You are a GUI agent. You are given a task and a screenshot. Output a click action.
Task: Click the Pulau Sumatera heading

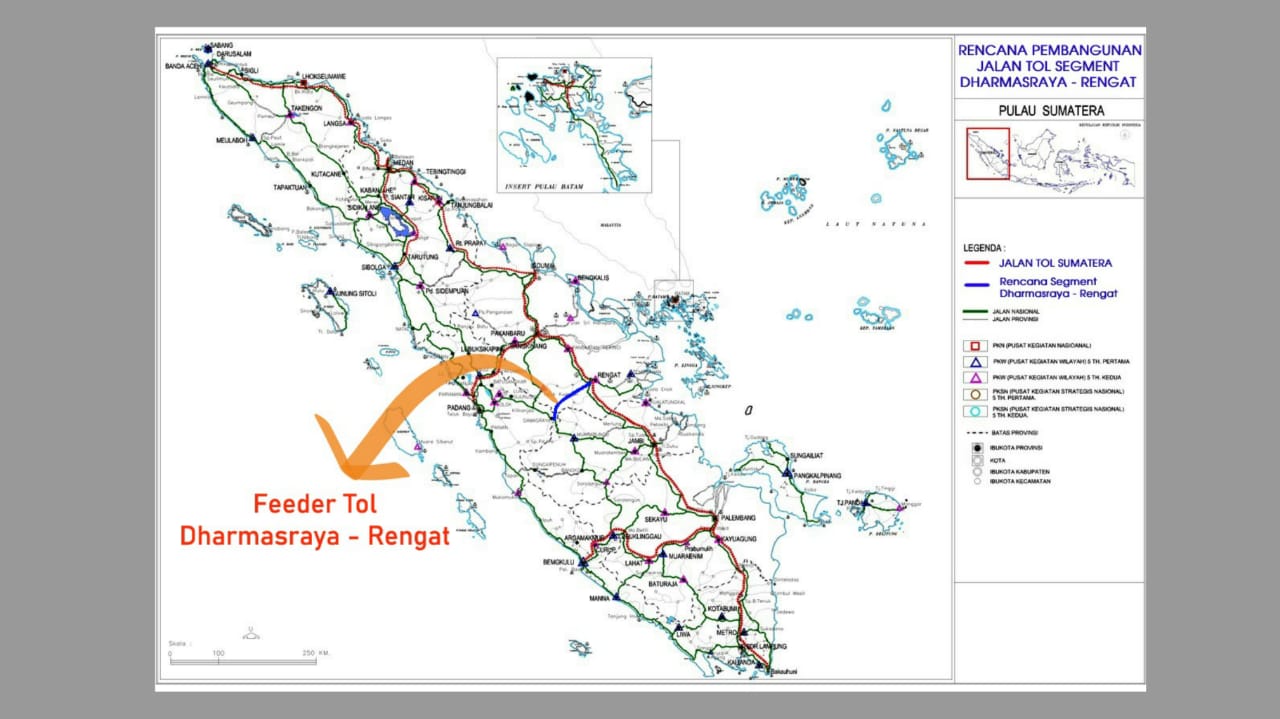1049,110
